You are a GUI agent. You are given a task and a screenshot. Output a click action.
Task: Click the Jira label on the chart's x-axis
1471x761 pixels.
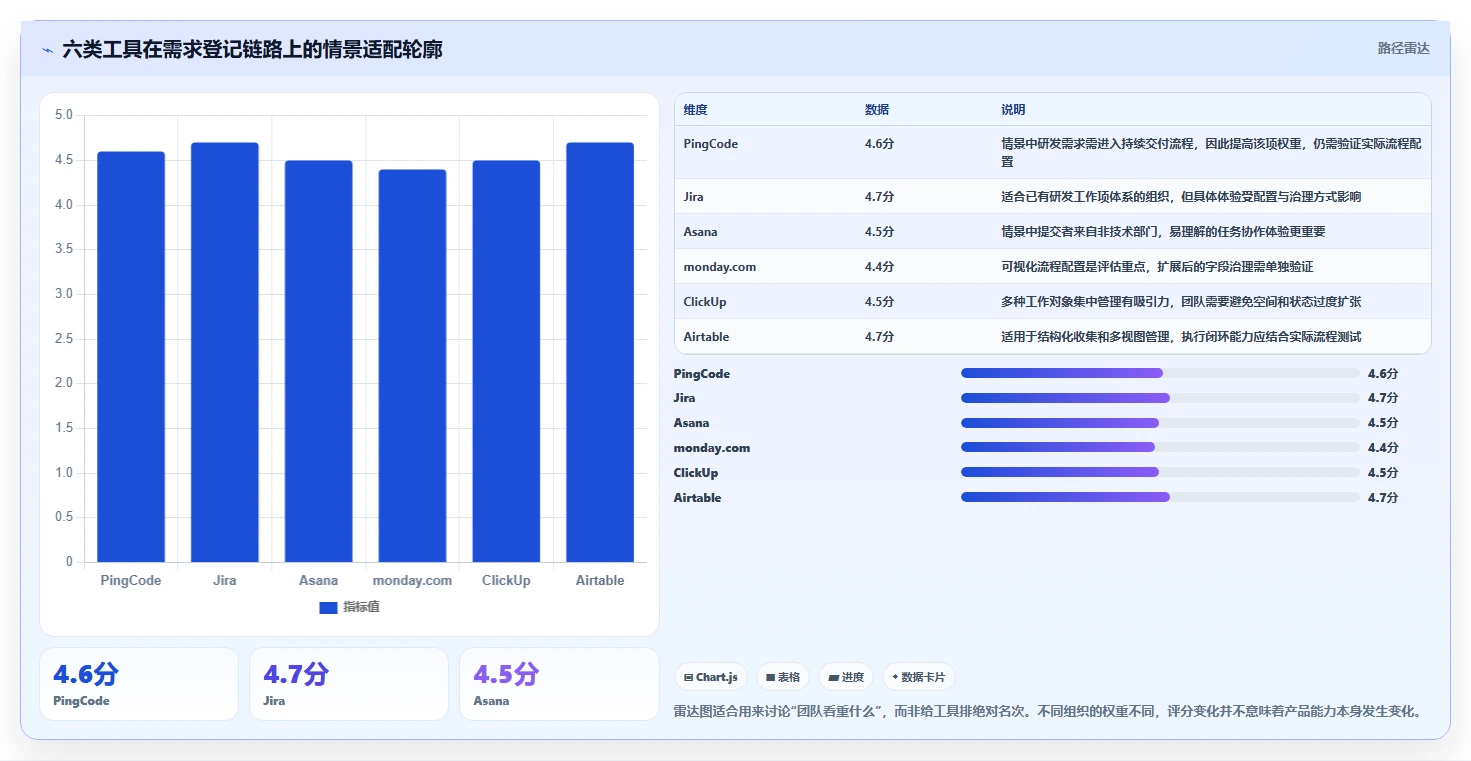225,581
